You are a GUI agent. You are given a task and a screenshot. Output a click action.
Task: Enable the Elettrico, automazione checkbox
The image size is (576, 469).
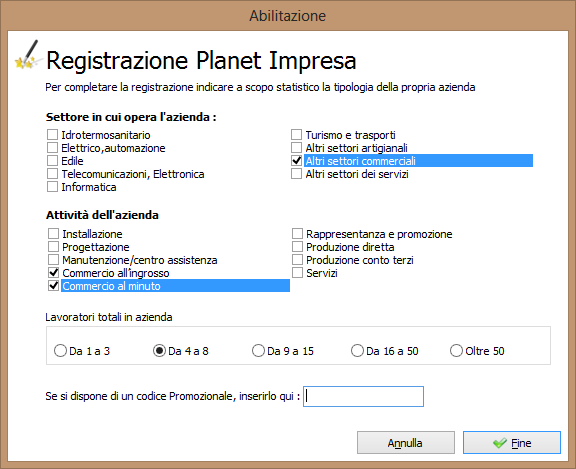coord(53,148)
